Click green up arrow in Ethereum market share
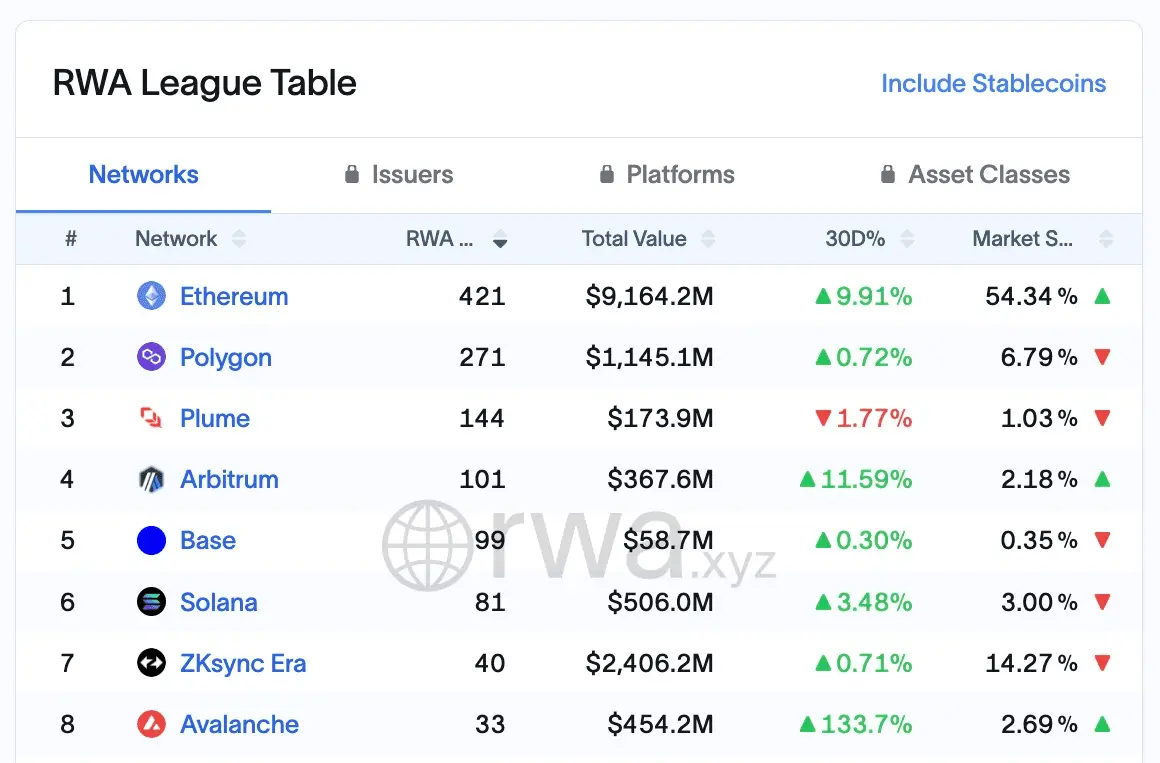Image resolution: width=1160 pixels, height=763 pixels. (x=1102, y=296)
